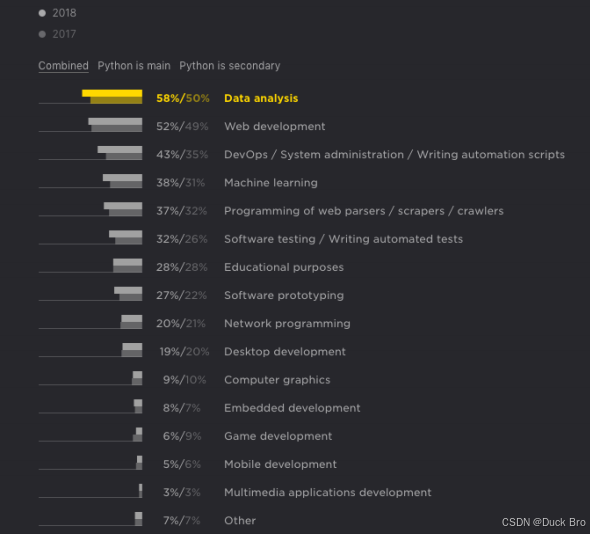590x534 pixels.
Task: Select the Combined tab
Action: pyautogui.click(x=63, y=66)
